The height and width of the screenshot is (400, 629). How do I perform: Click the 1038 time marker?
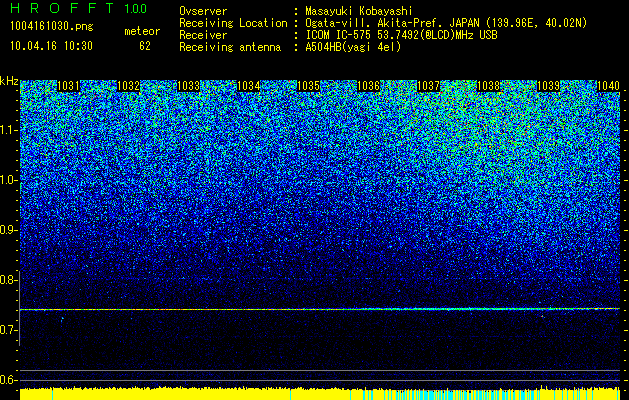(x=489, y=86)
